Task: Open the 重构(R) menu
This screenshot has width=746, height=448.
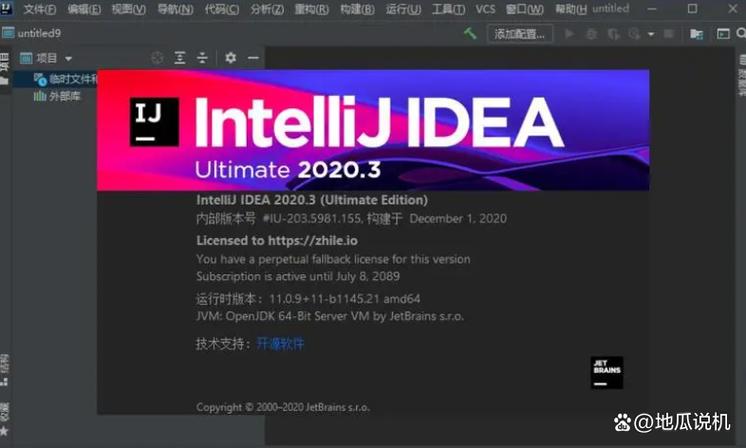Action: [x=312, y=9]
